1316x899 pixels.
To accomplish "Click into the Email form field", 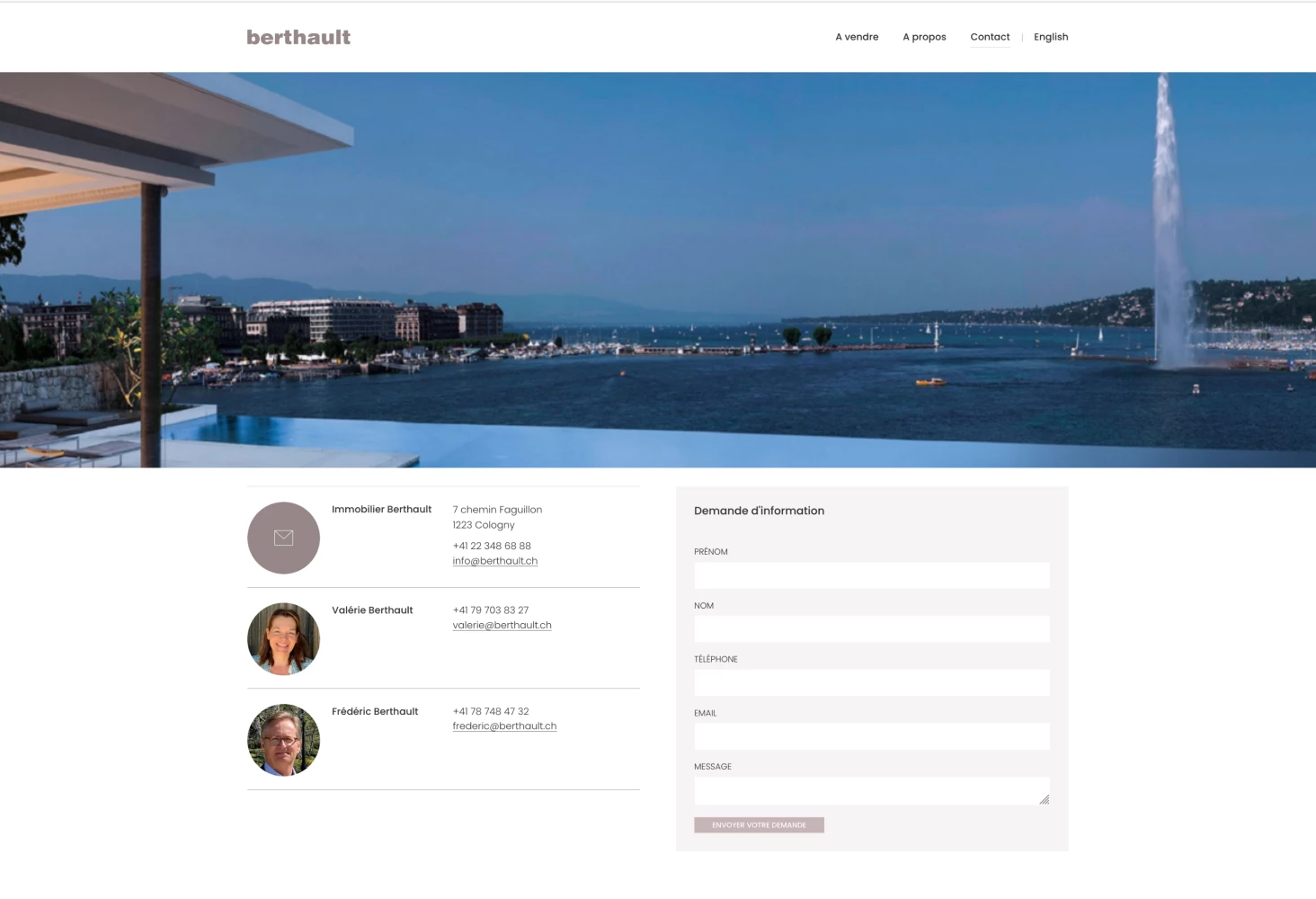I will pos(871,736).
